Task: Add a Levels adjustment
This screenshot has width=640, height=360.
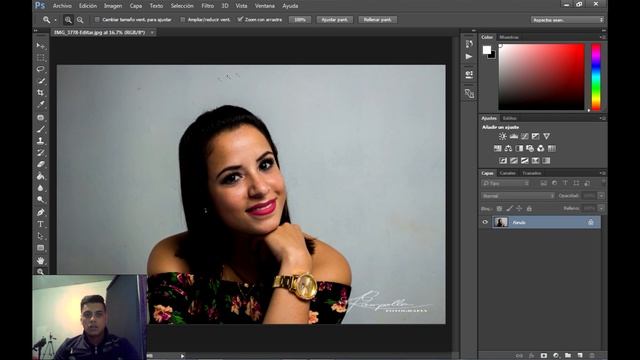Action: 514,136
